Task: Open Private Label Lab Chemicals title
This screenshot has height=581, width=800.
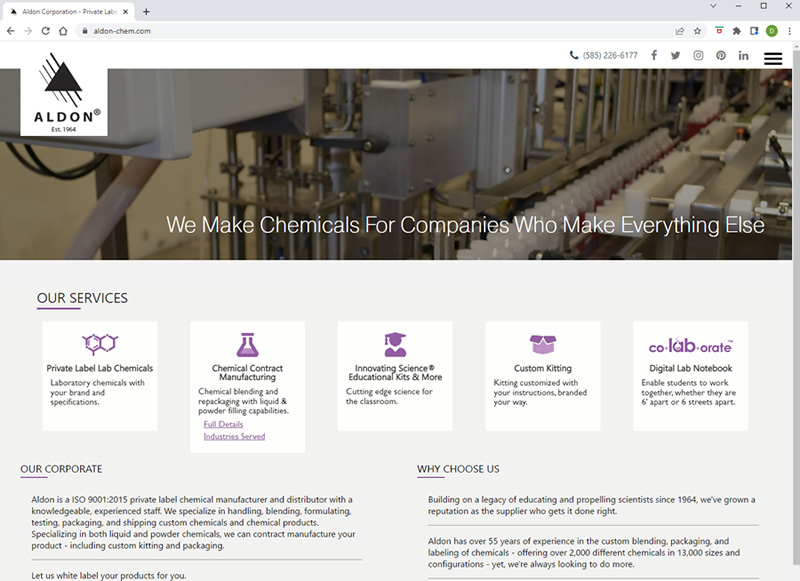Action: (100, 368)
